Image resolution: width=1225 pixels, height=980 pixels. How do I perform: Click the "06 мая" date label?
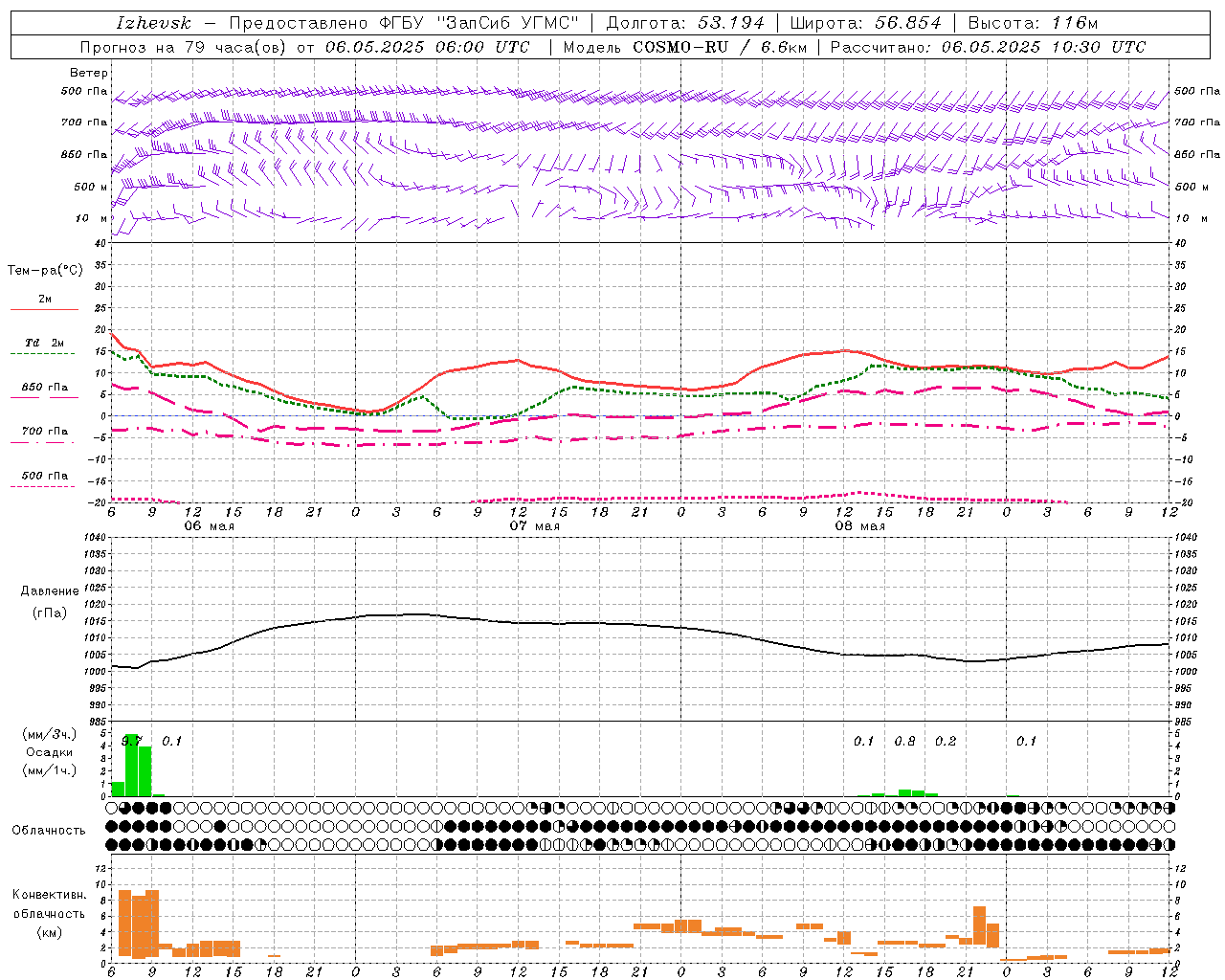pyautogui.click(x=209, y=526)
